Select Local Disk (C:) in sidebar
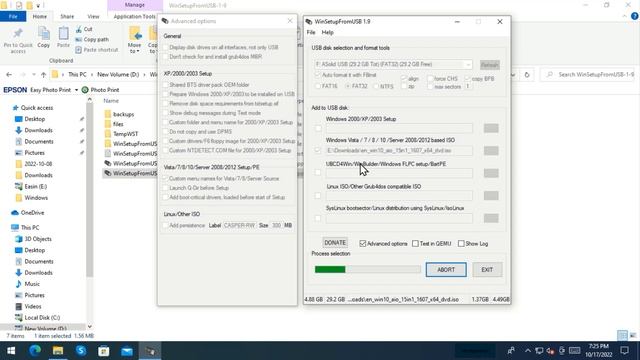This screenshot has width=640, height=360. tap(42, 318)
